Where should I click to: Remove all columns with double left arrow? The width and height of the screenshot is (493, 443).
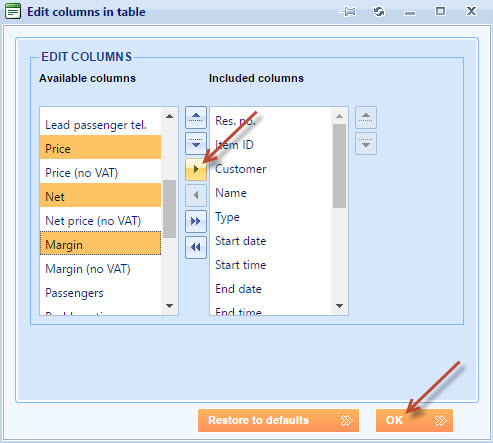click(x=196, y=247)
